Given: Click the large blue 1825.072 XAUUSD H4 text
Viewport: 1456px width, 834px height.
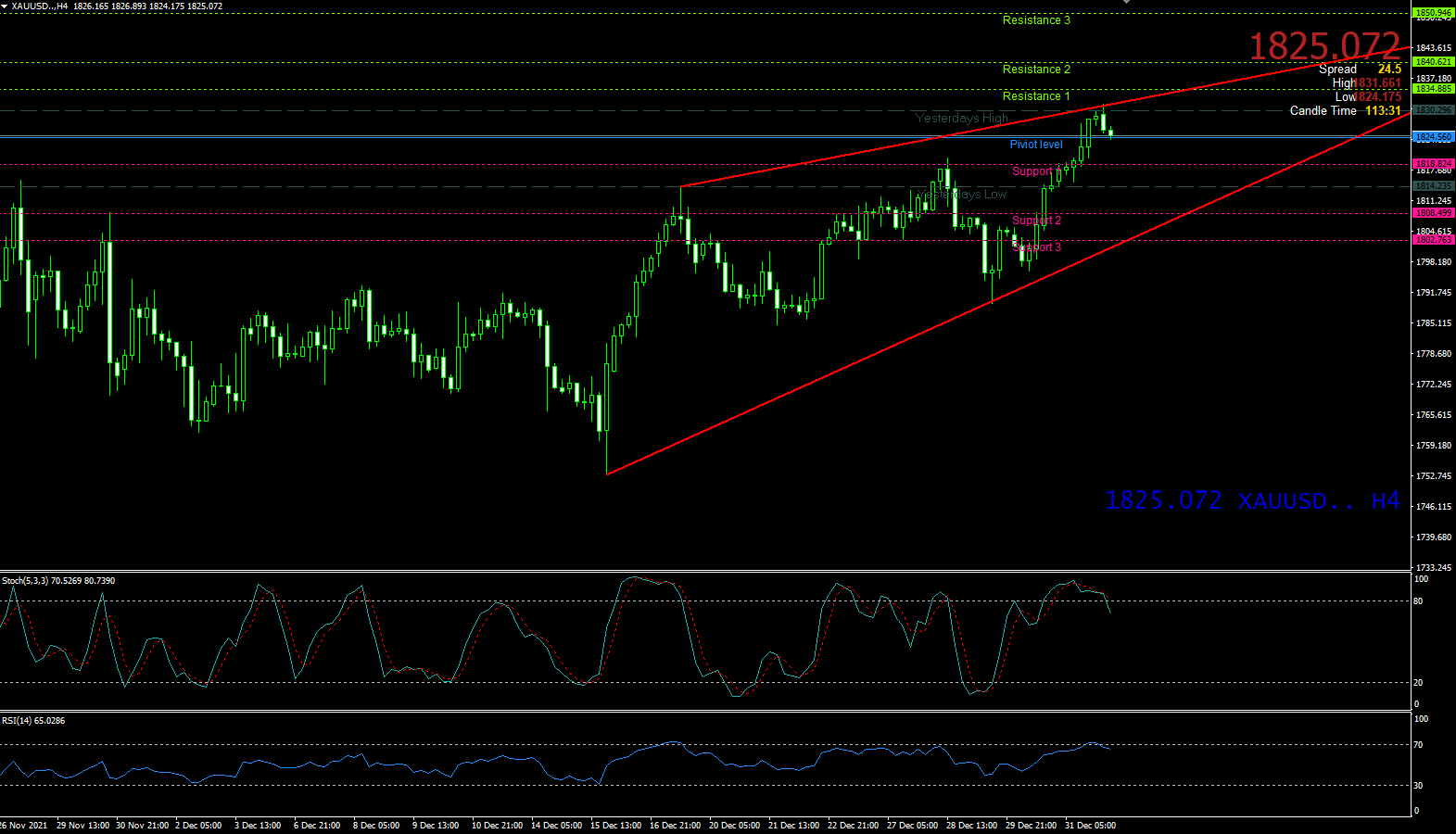Looking at the screenshot, I should (x=1251, y=501).
